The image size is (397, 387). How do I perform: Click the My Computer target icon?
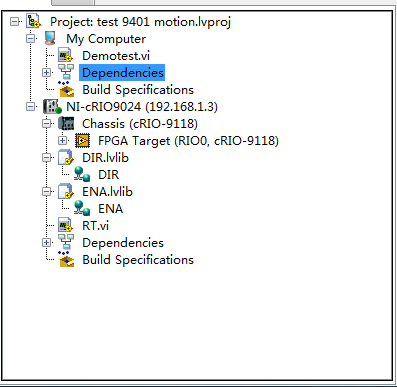50,38
